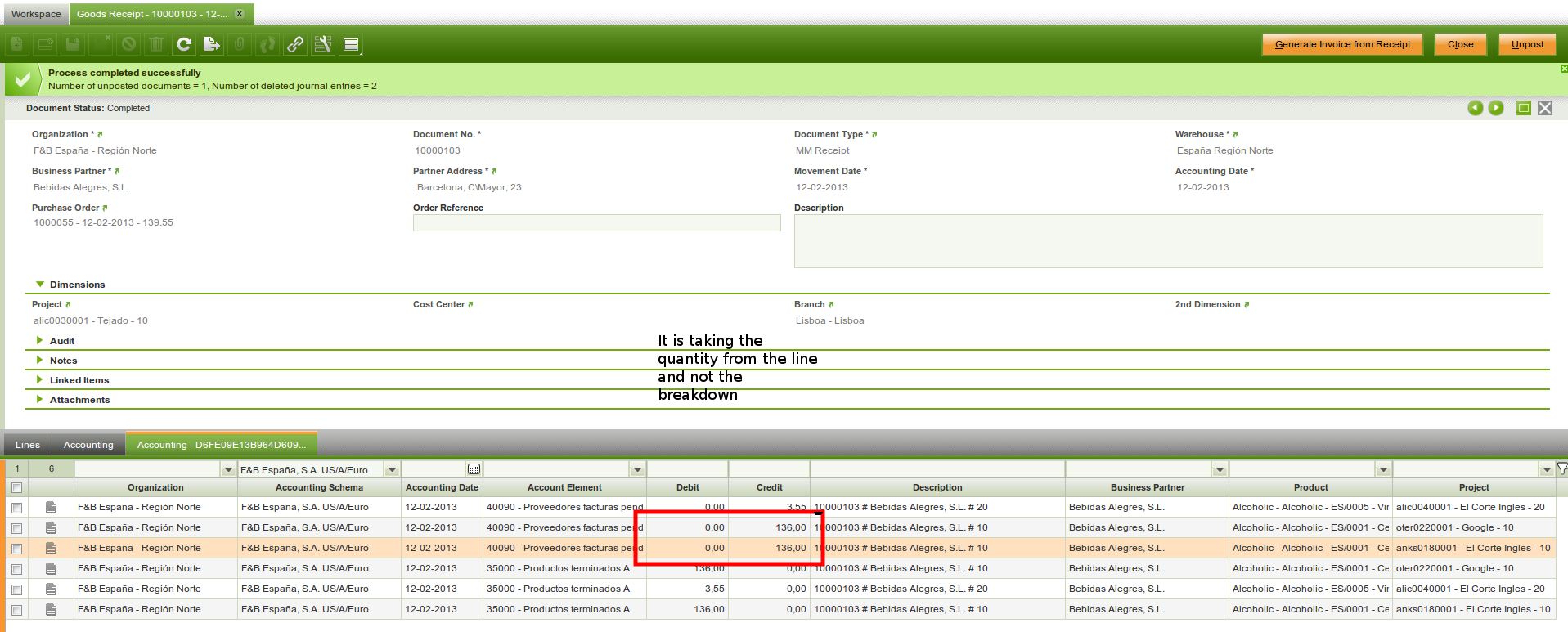
Task: Open form icon of 35000 oter0220001 row
Action: [x=51, y=568]
